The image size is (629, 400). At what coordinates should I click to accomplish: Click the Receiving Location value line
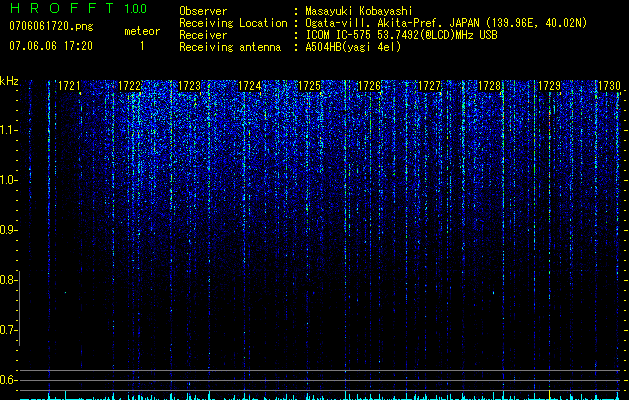point(446,23)
